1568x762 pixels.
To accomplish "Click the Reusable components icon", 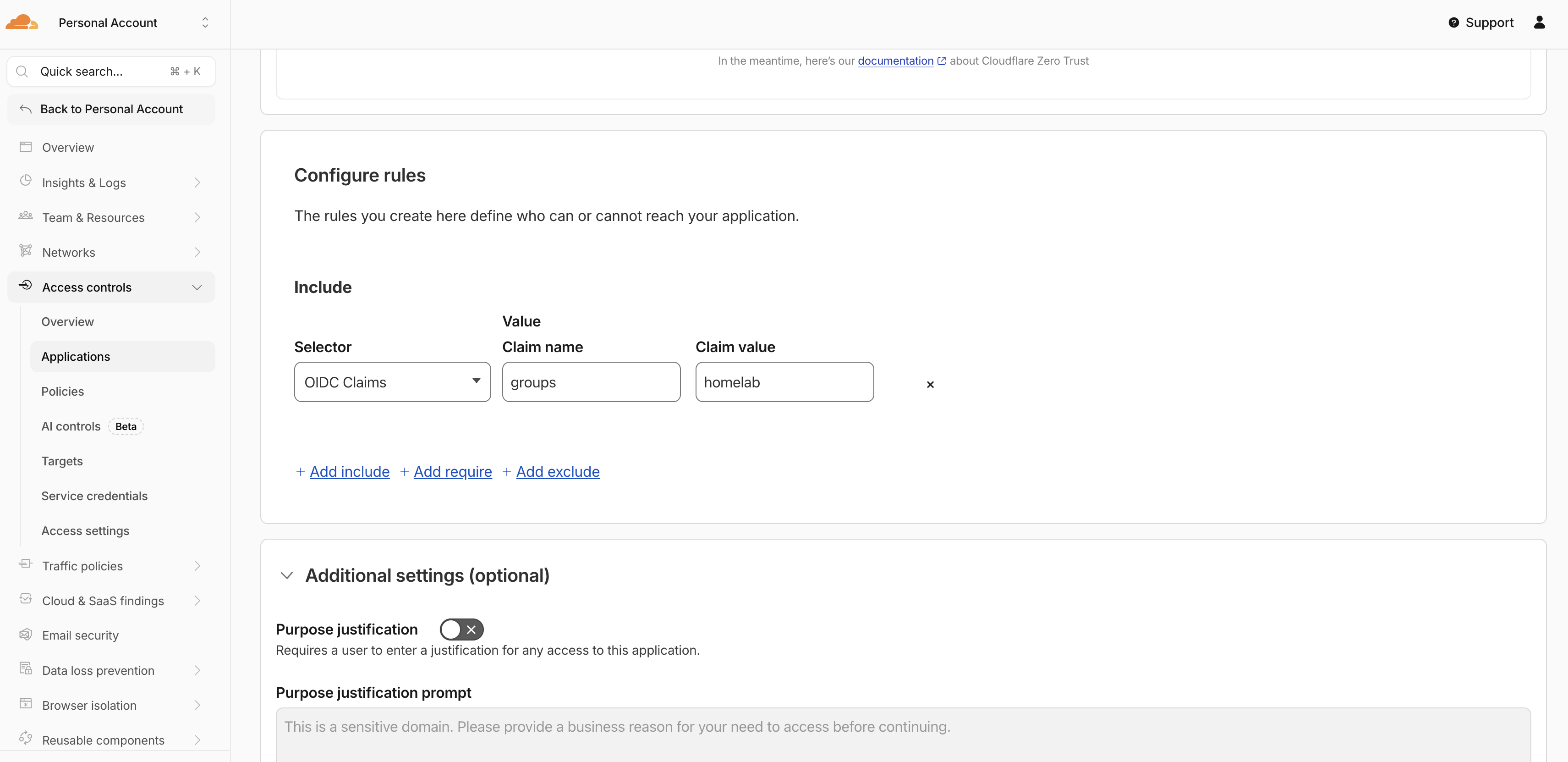I will pyautogui.click(x=26, y=738).
